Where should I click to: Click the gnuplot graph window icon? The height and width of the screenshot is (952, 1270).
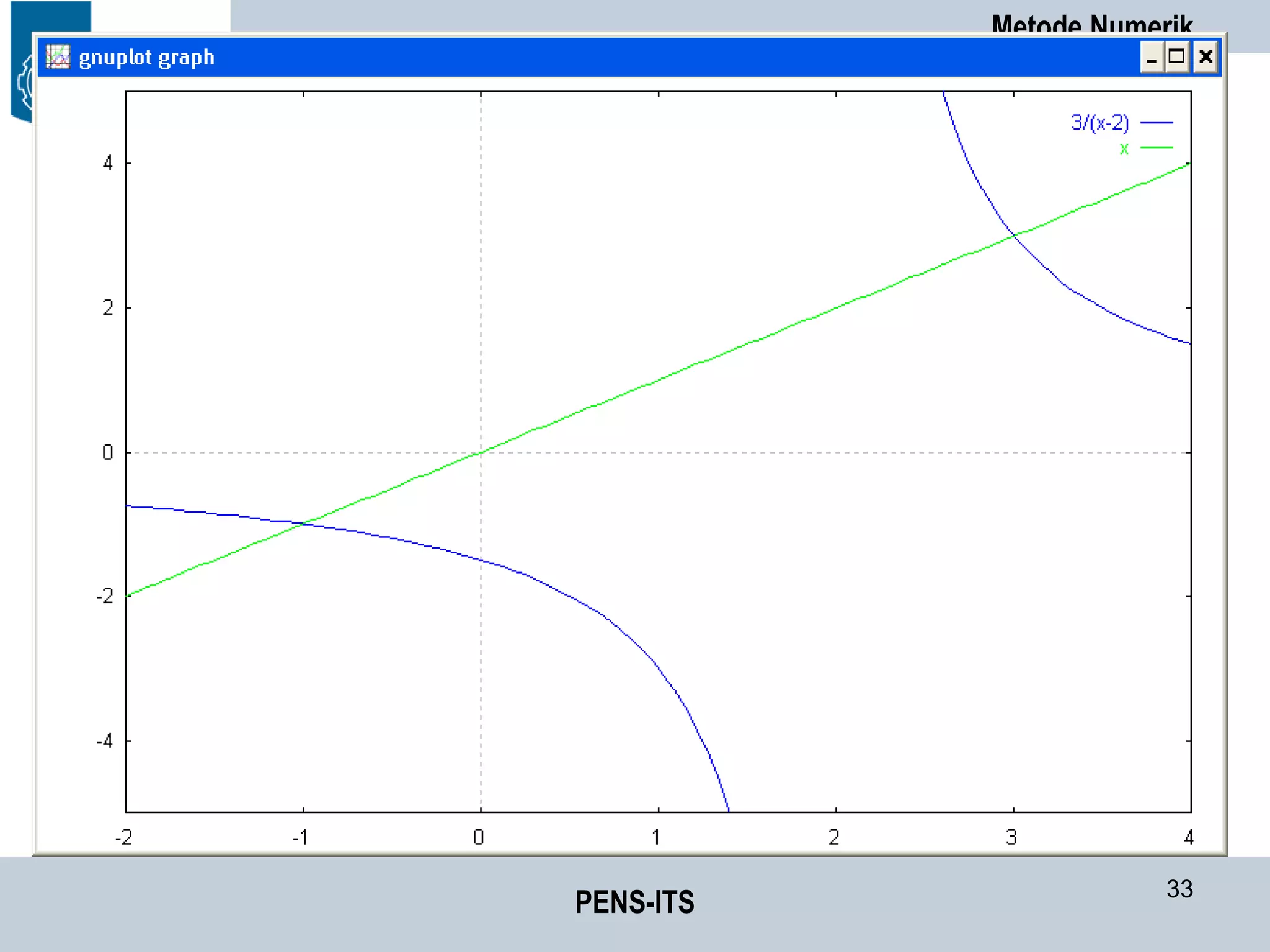coord(58,57)
